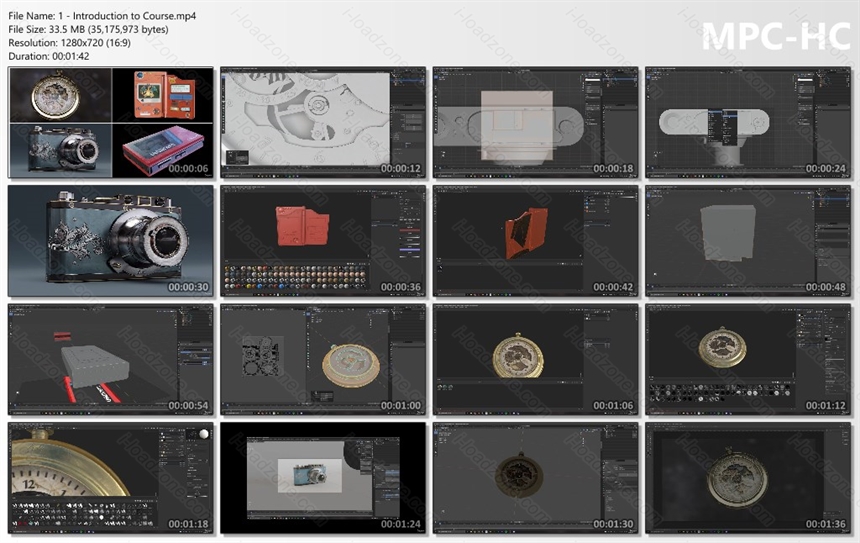Image resolution: width=860 pixels, height=543 pixels.
Task: Open the 00:01:18 clock face close-up thumbnail
Action: click(111, 478)
